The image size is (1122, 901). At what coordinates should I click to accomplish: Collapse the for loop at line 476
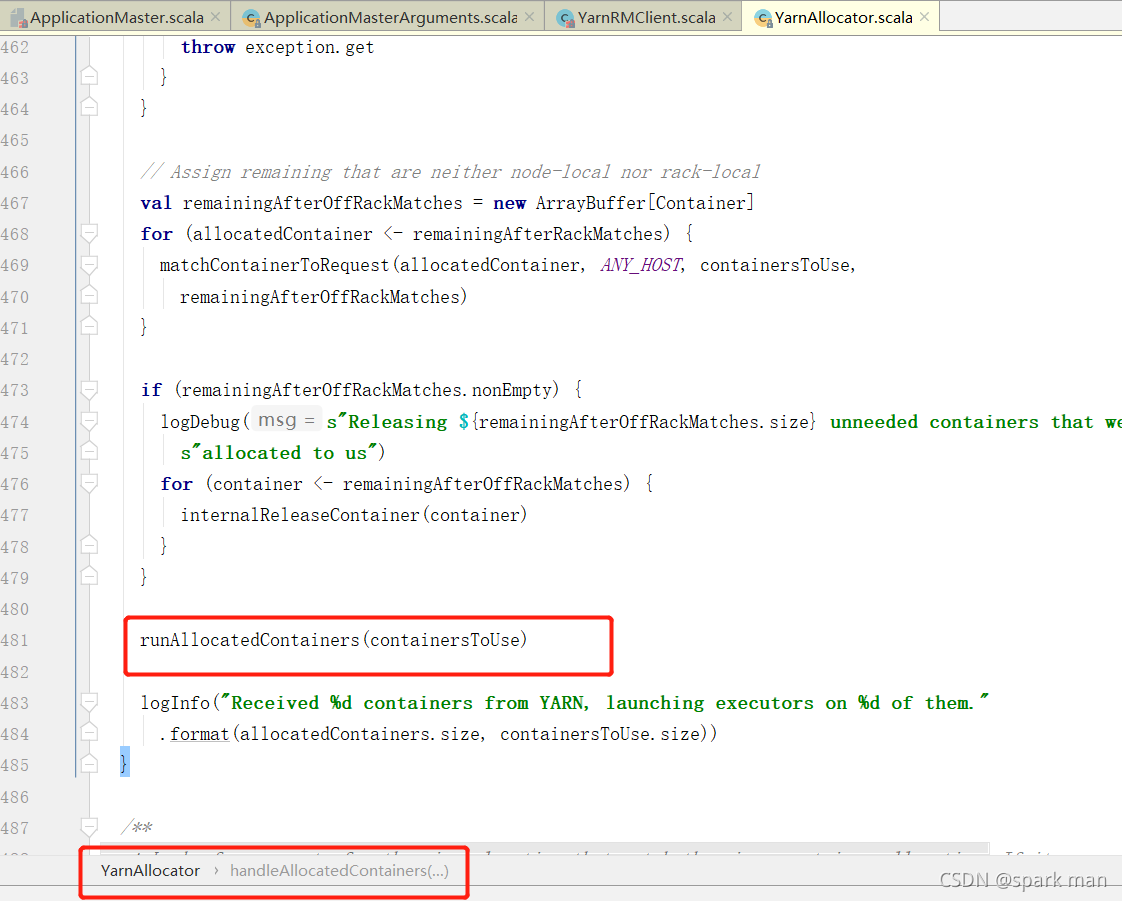[x=89, y=482]
